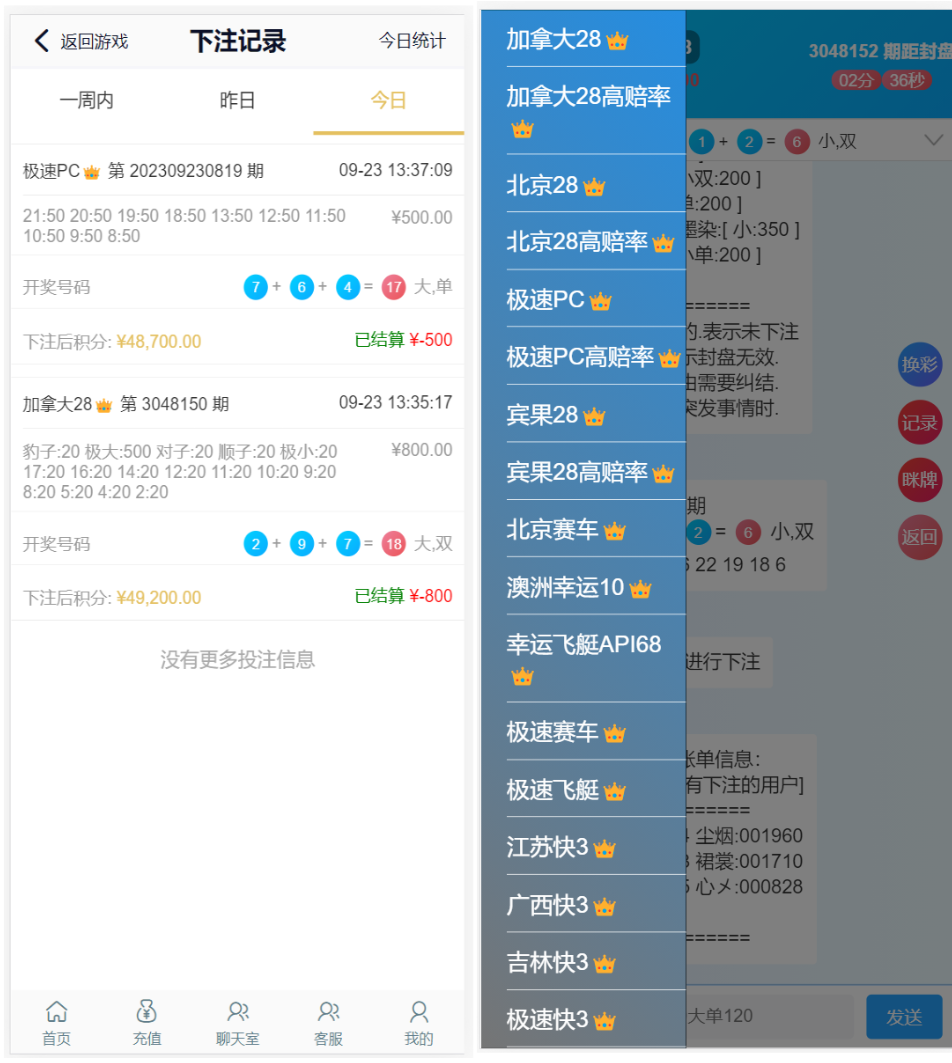
Task: Switch to the 一周内 tab
Action: coord(87,100)
